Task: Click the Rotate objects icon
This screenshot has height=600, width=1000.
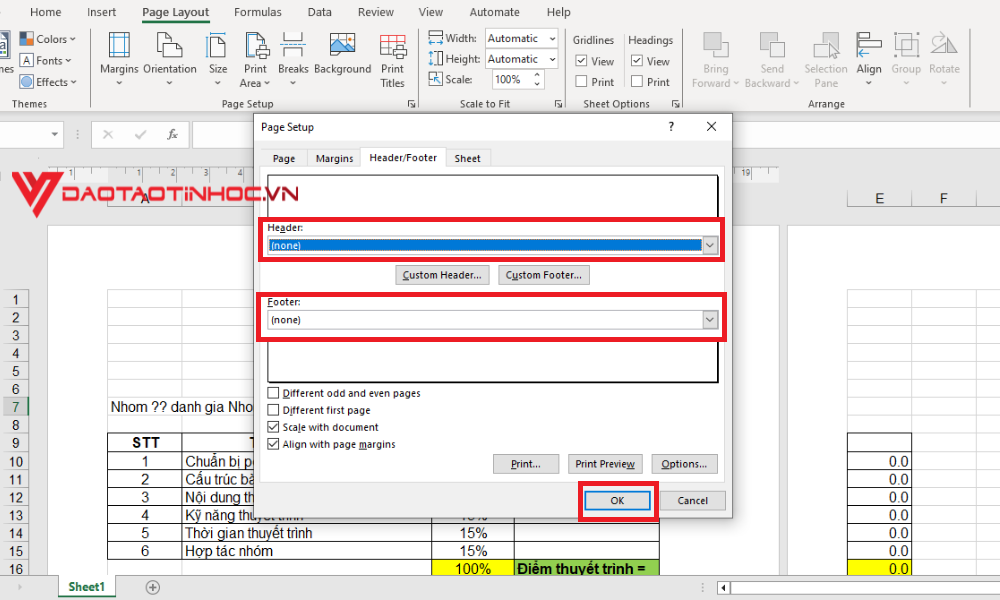Action: pyautogui.click(x=944, y=46)
